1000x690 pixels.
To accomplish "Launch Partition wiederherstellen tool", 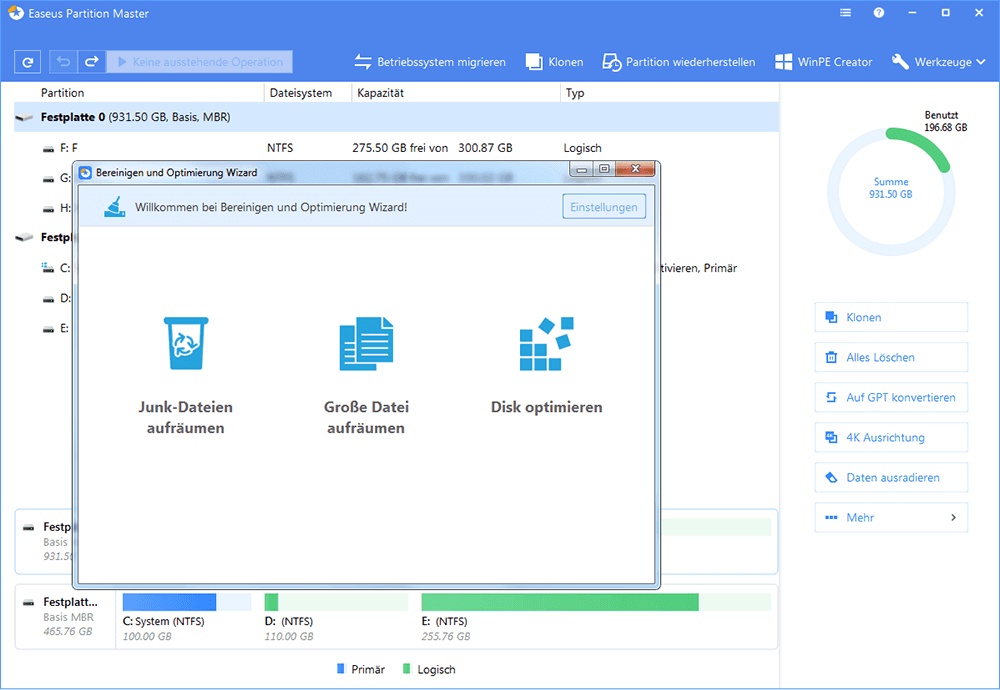I will pyautogui.click(x=678, y=61).
